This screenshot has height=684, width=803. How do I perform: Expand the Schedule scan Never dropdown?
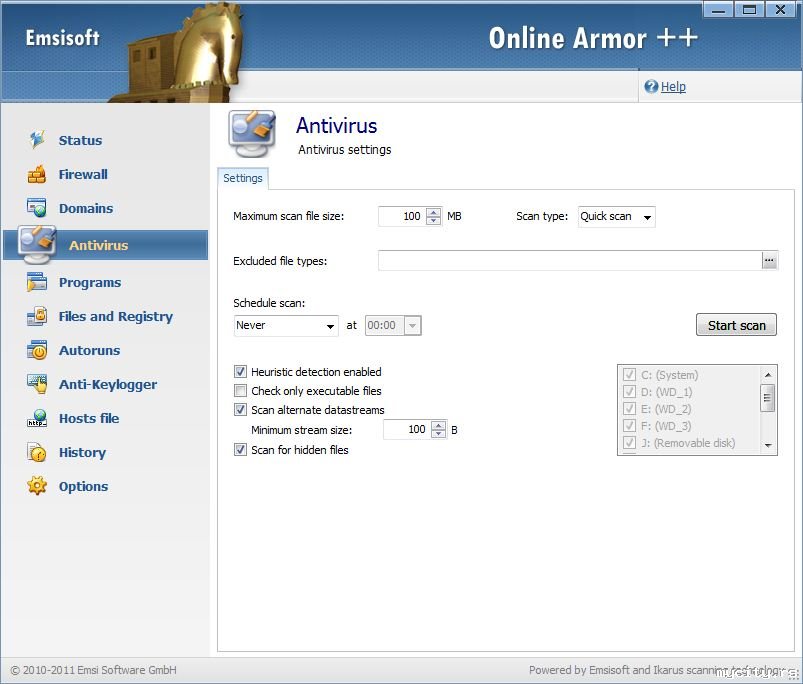pyautogui.click(x=286, y=326)
